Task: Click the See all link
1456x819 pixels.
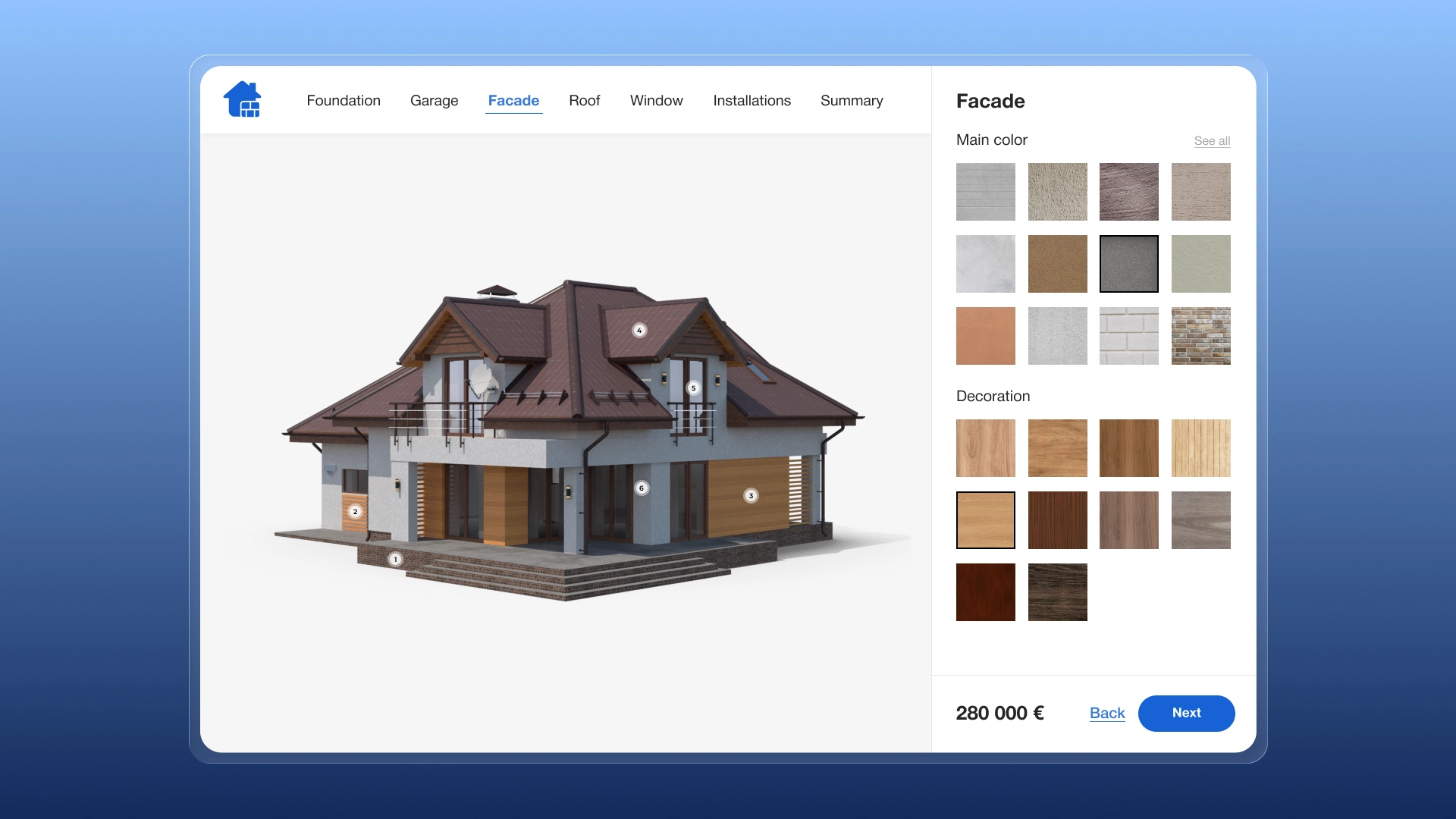Action: tap(1212, 141)
